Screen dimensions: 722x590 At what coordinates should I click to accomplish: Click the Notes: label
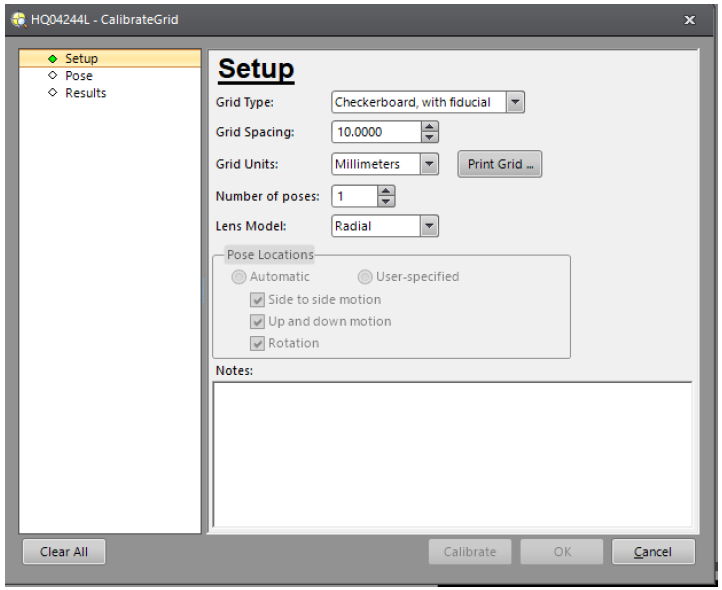[234, 370]
